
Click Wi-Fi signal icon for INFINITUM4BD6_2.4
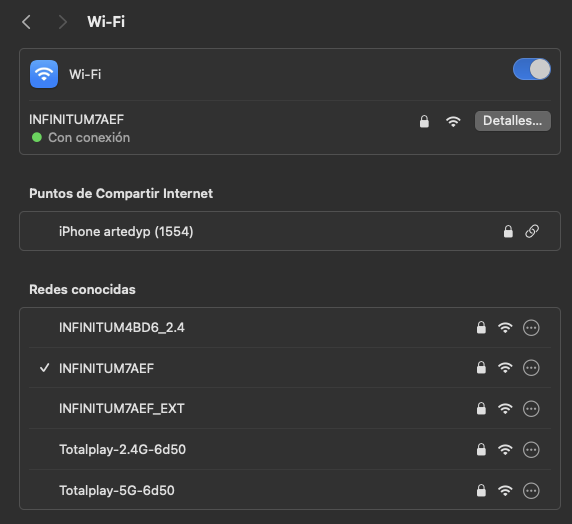tap(505, 328)
